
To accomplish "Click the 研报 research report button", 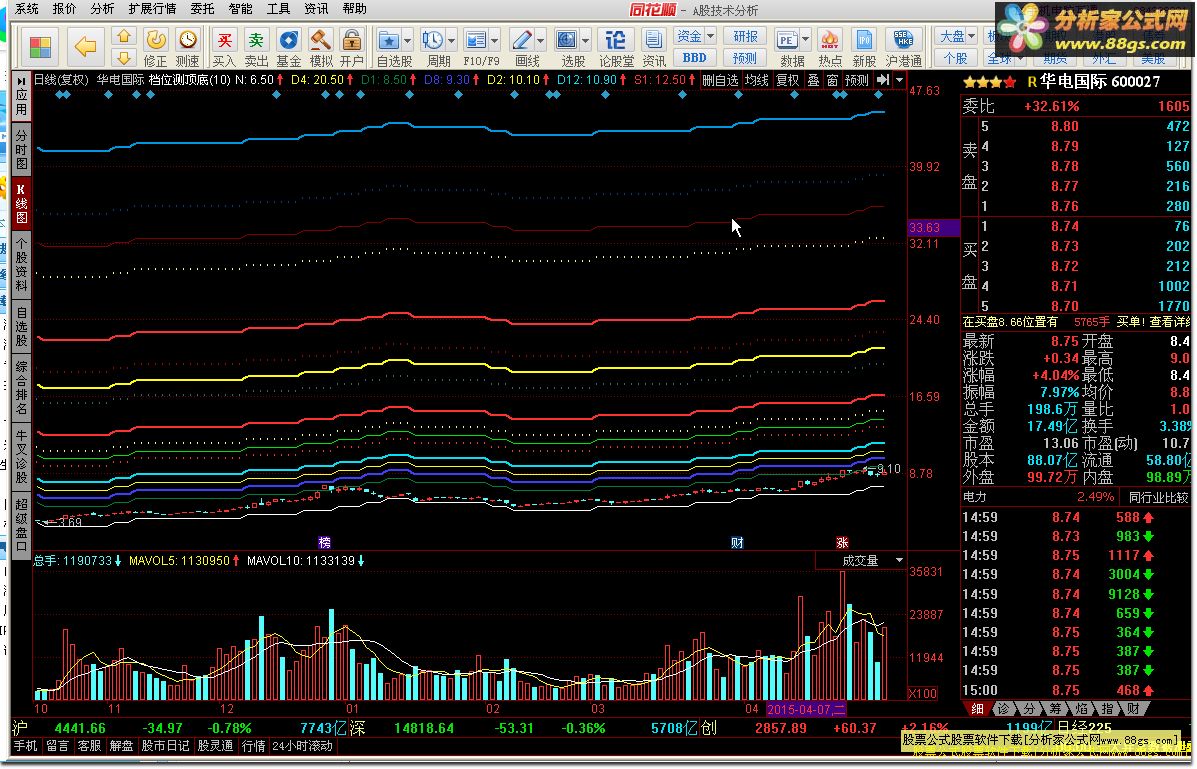I will tap(745, 36).
